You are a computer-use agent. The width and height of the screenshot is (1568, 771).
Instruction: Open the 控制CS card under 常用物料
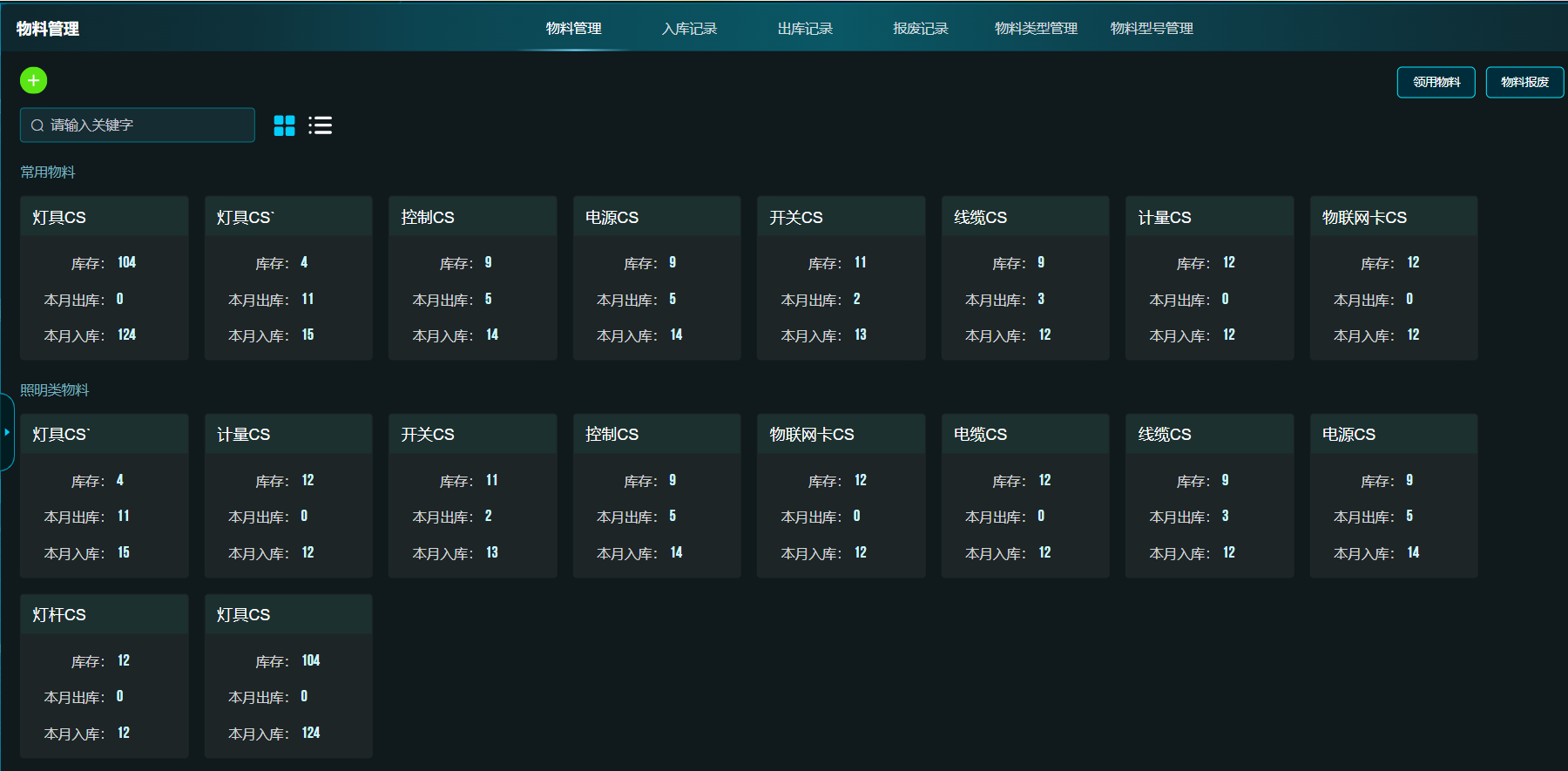(x=472, y=278)
